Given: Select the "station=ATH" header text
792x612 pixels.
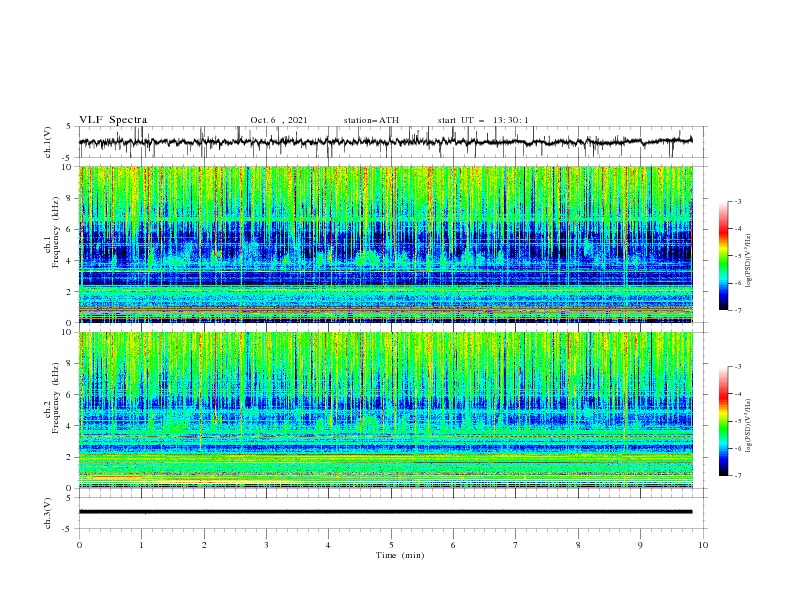Looking at the screenshot, I should [x=371, y=120].
